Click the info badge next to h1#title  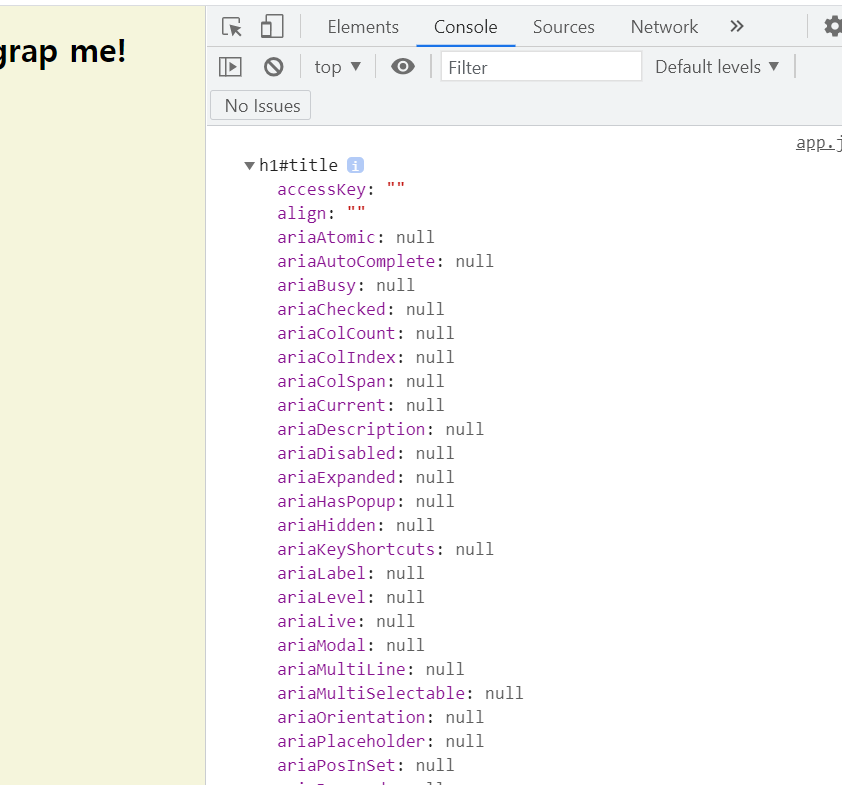[355, 165]
